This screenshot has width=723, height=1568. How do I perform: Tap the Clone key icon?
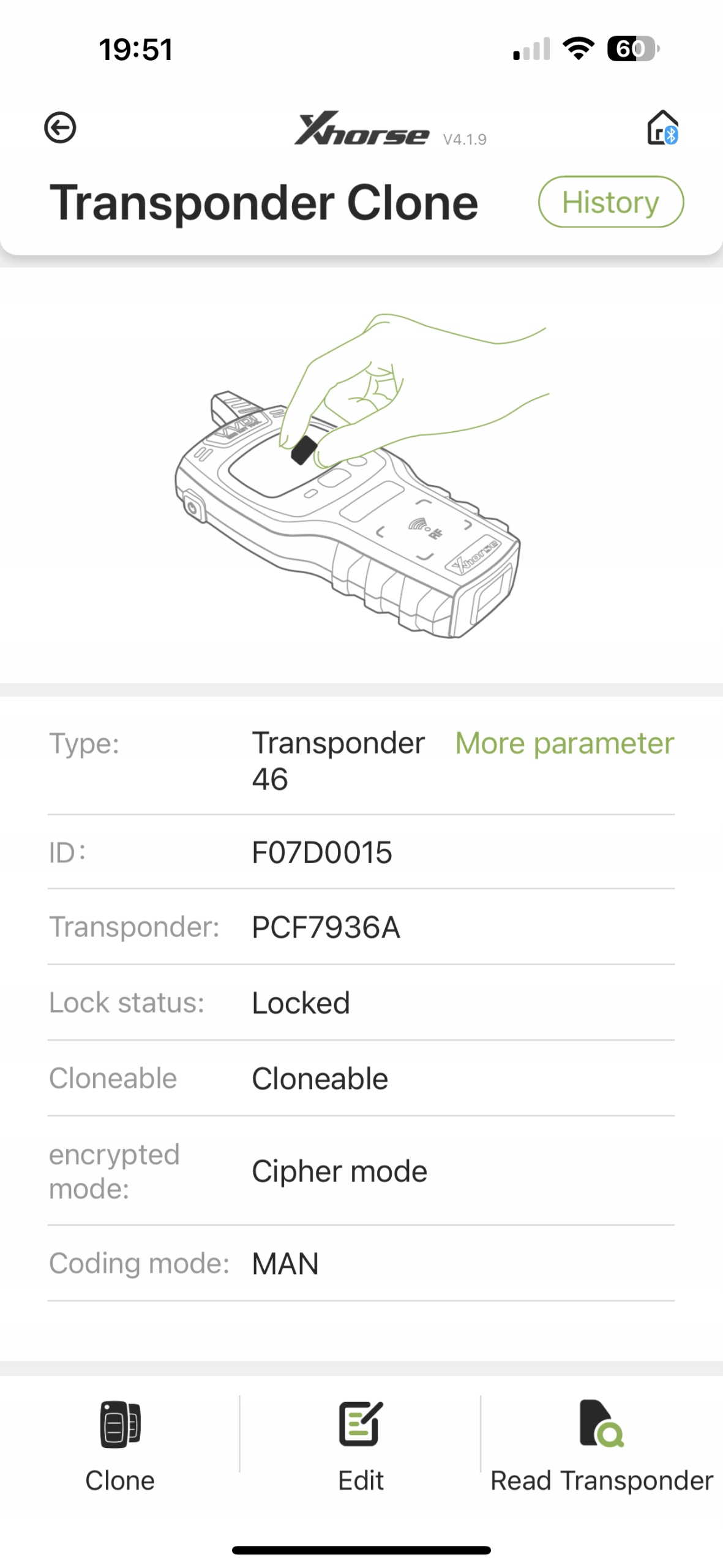[120, 1423]
